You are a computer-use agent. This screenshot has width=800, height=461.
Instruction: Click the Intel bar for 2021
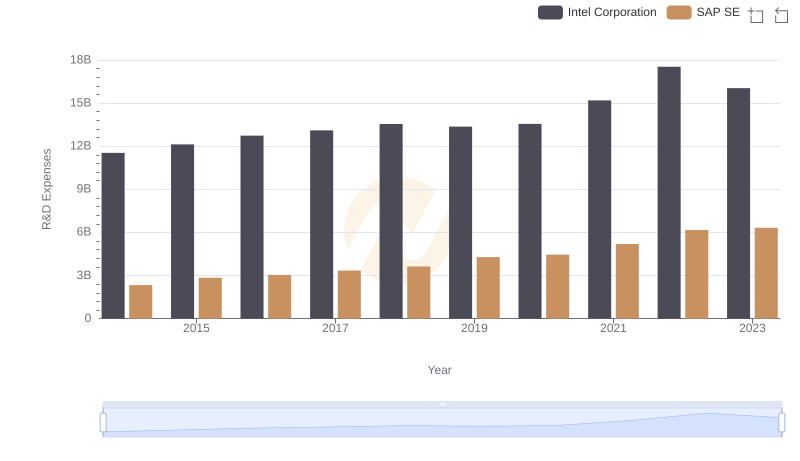[599, 210]
